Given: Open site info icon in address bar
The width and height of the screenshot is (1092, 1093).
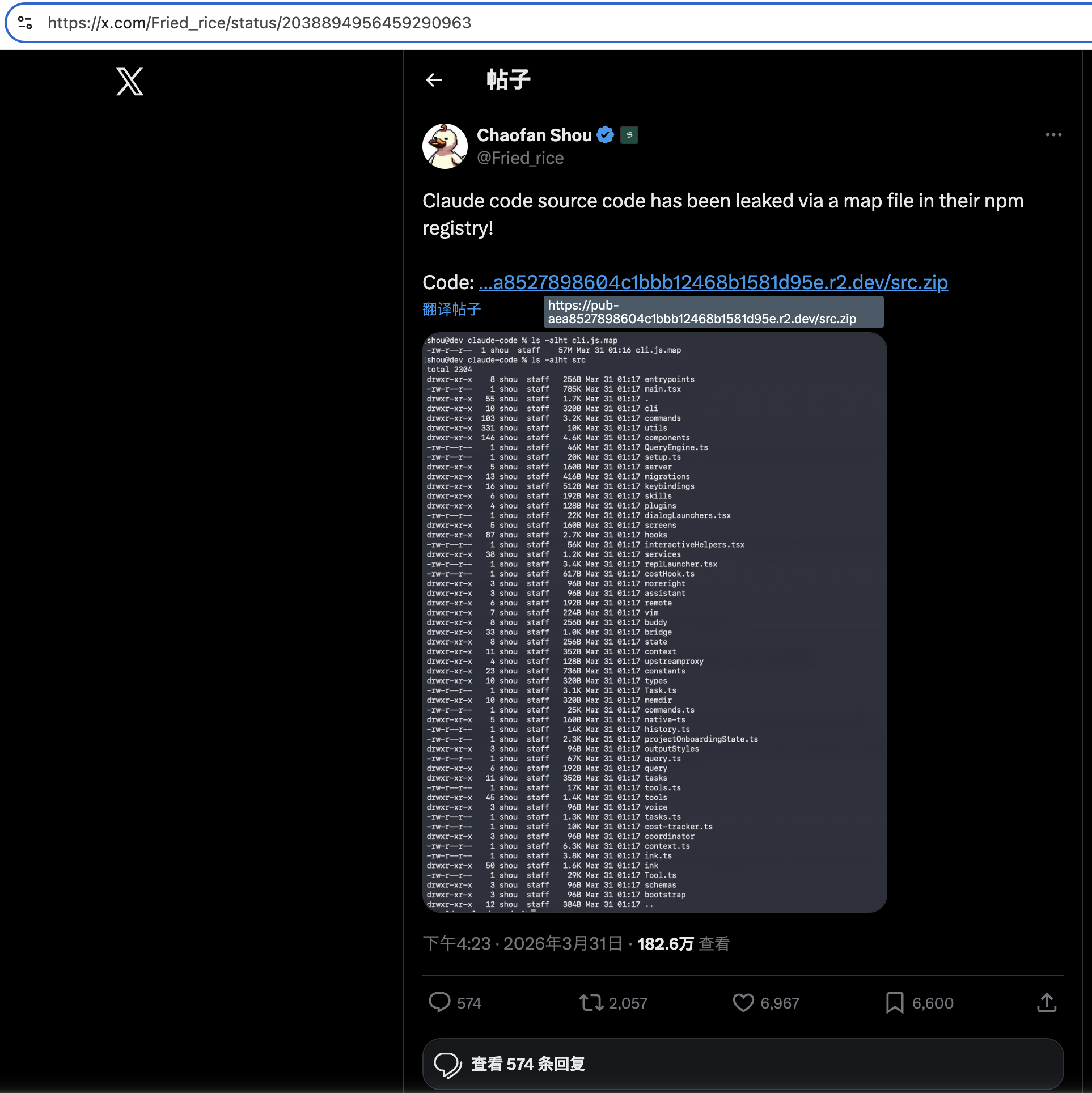Looking at the screenshot, I should click(x=25, y=23).
